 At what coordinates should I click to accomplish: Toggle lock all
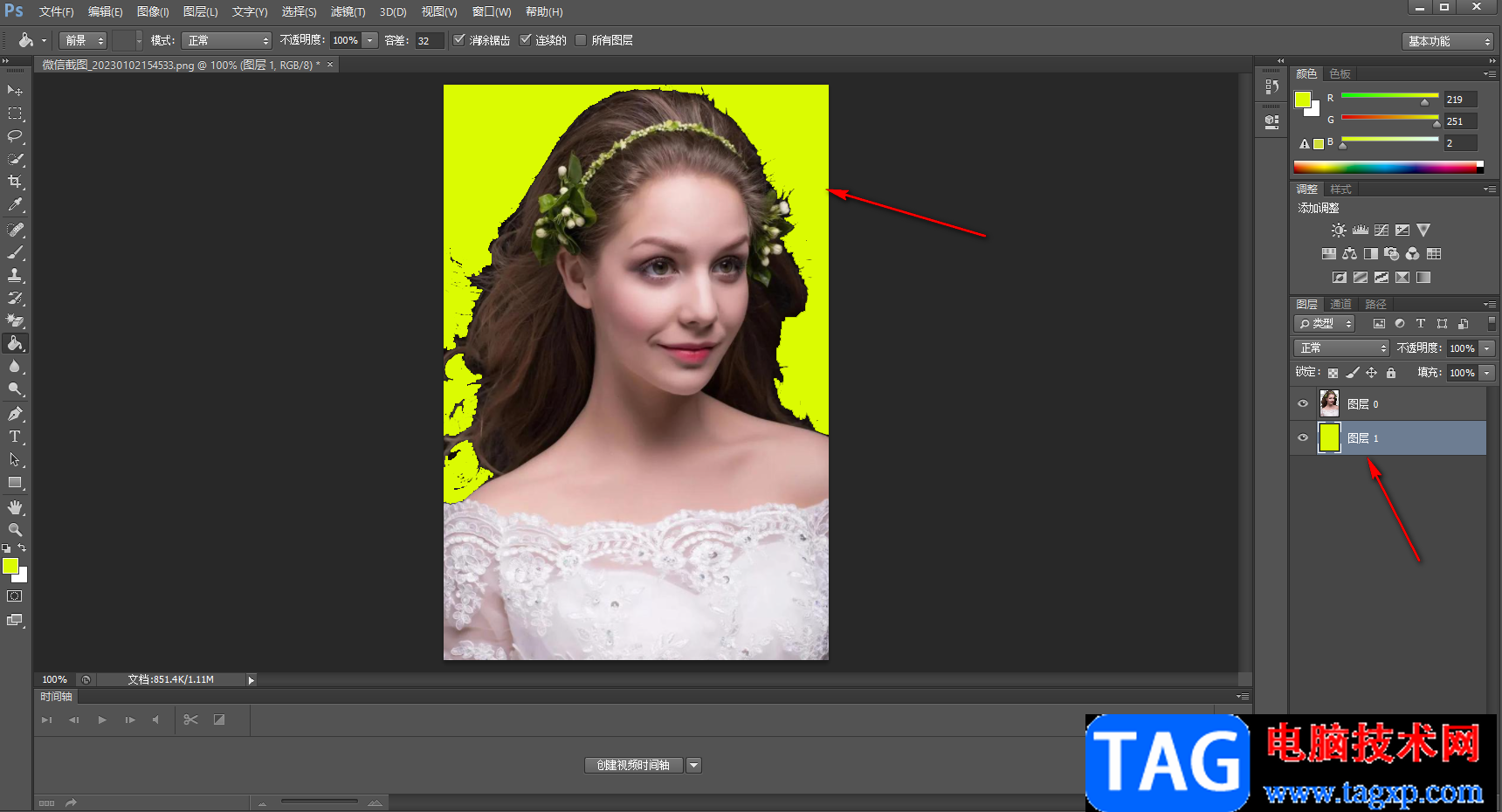(x=1391, y=373)
